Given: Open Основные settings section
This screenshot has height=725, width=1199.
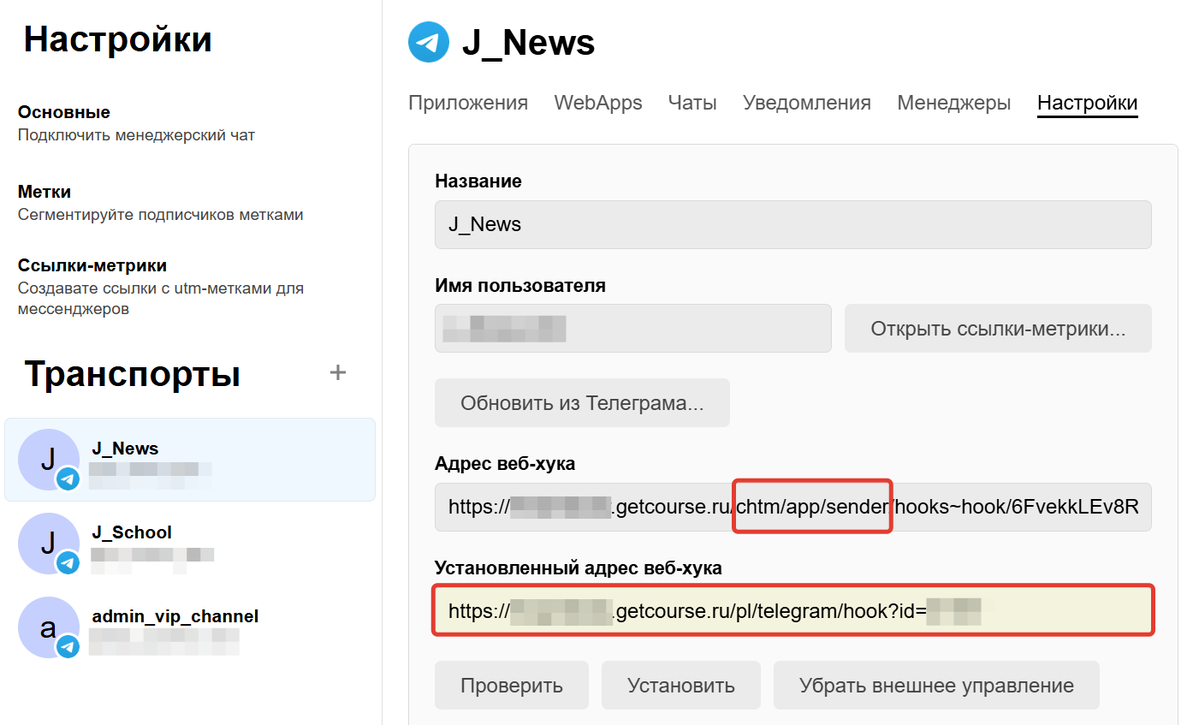Looking at the screenshot, I should click(x=136, y=123).
